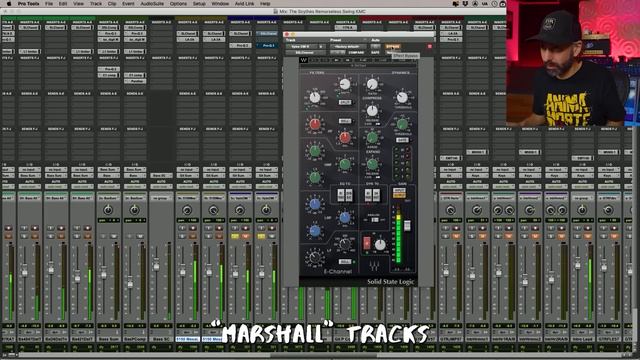Mute the Bass Sum track

[x=113, y=236]
